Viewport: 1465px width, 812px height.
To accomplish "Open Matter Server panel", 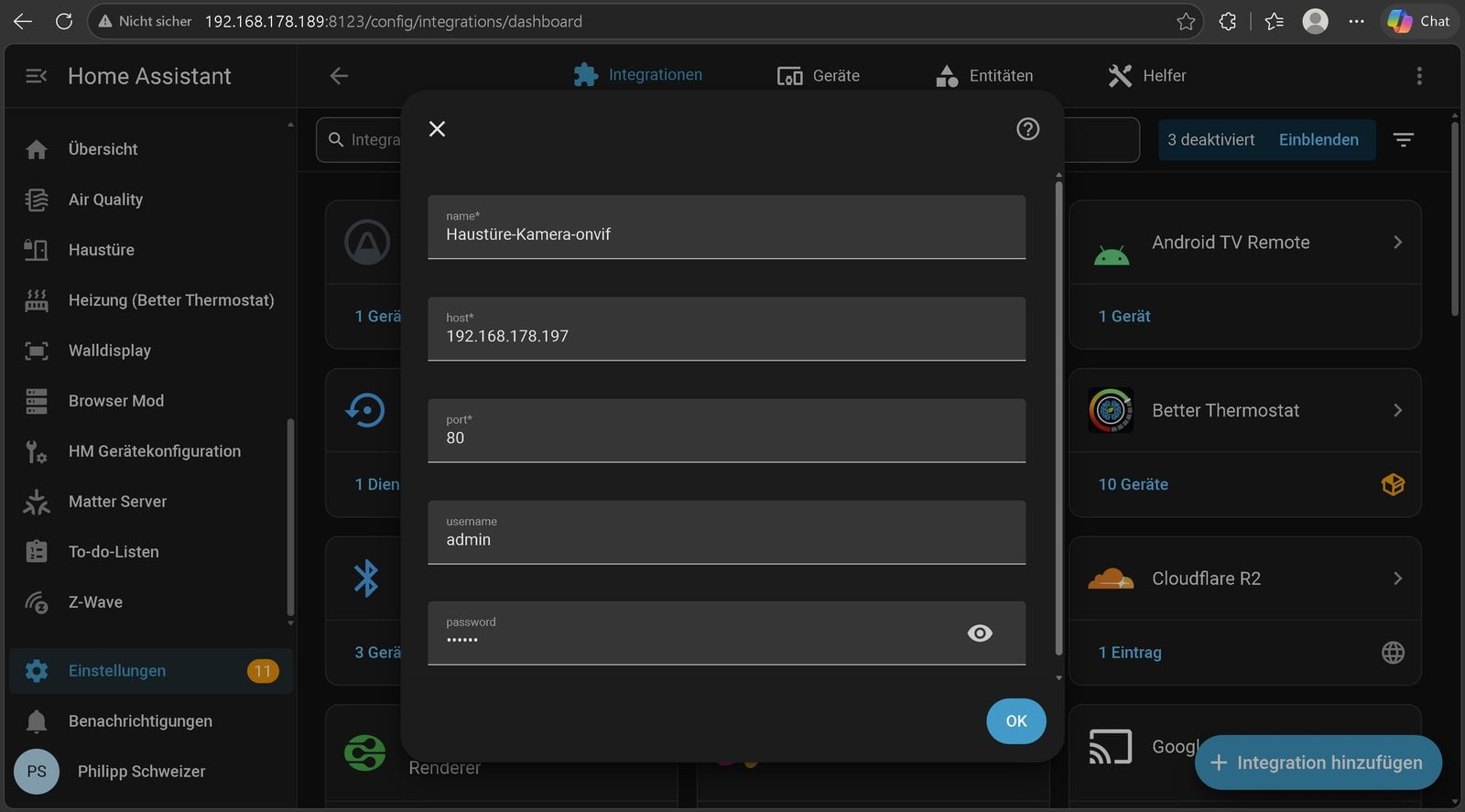I will (x=151, y=502).
